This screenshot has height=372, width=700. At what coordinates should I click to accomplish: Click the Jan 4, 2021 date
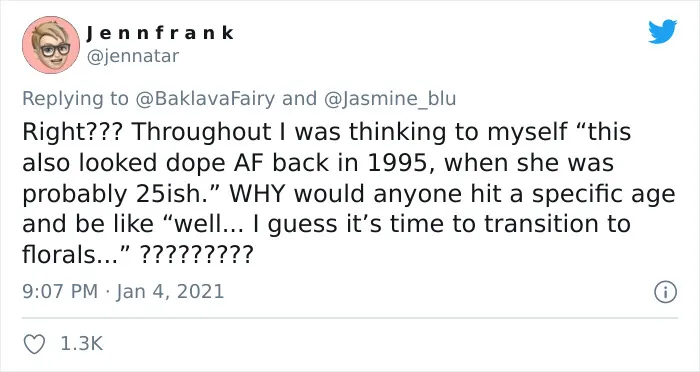(x=170, y=292)
